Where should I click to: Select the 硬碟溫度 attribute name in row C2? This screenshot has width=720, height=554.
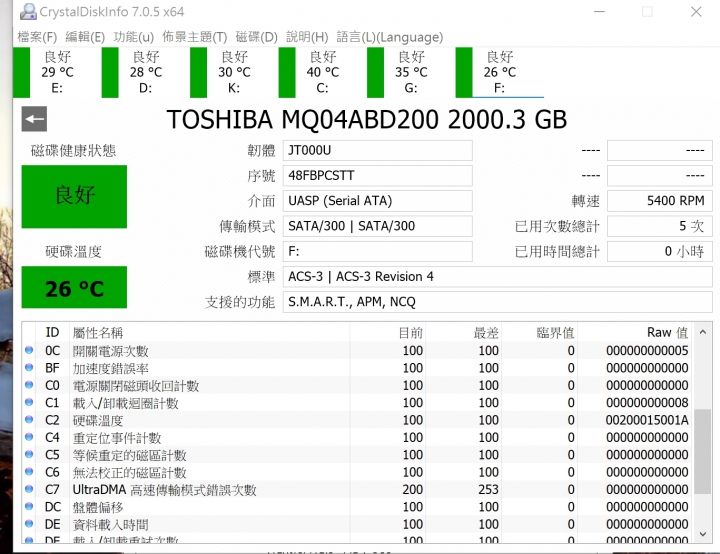[x=98, y=420]
